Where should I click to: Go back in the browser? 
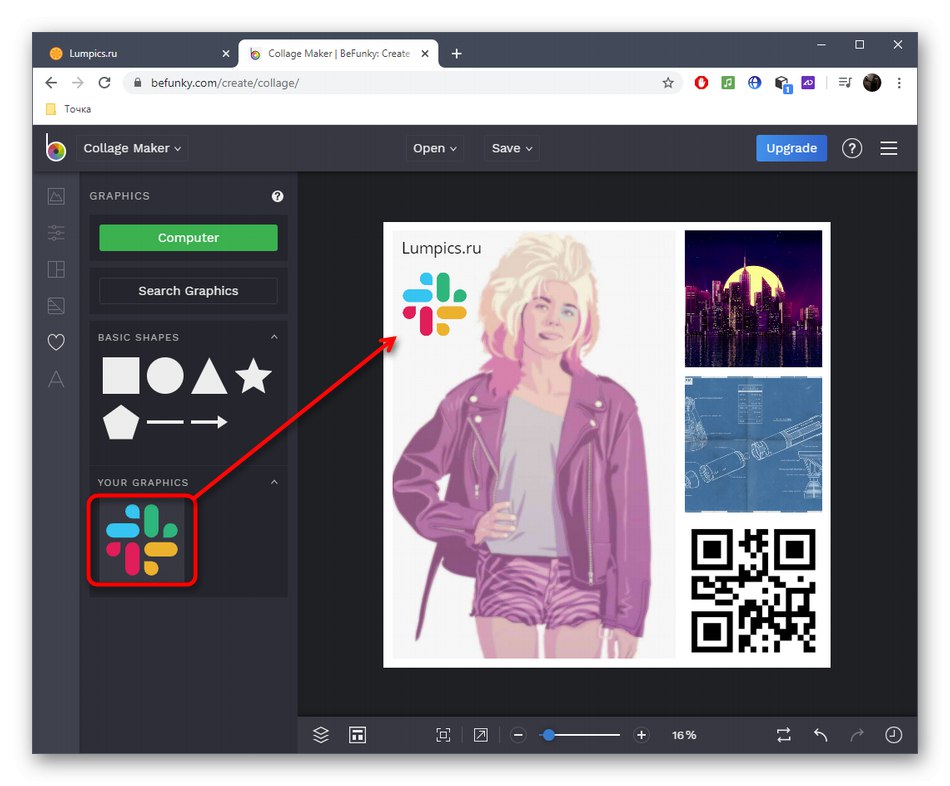tap(51, 82)
